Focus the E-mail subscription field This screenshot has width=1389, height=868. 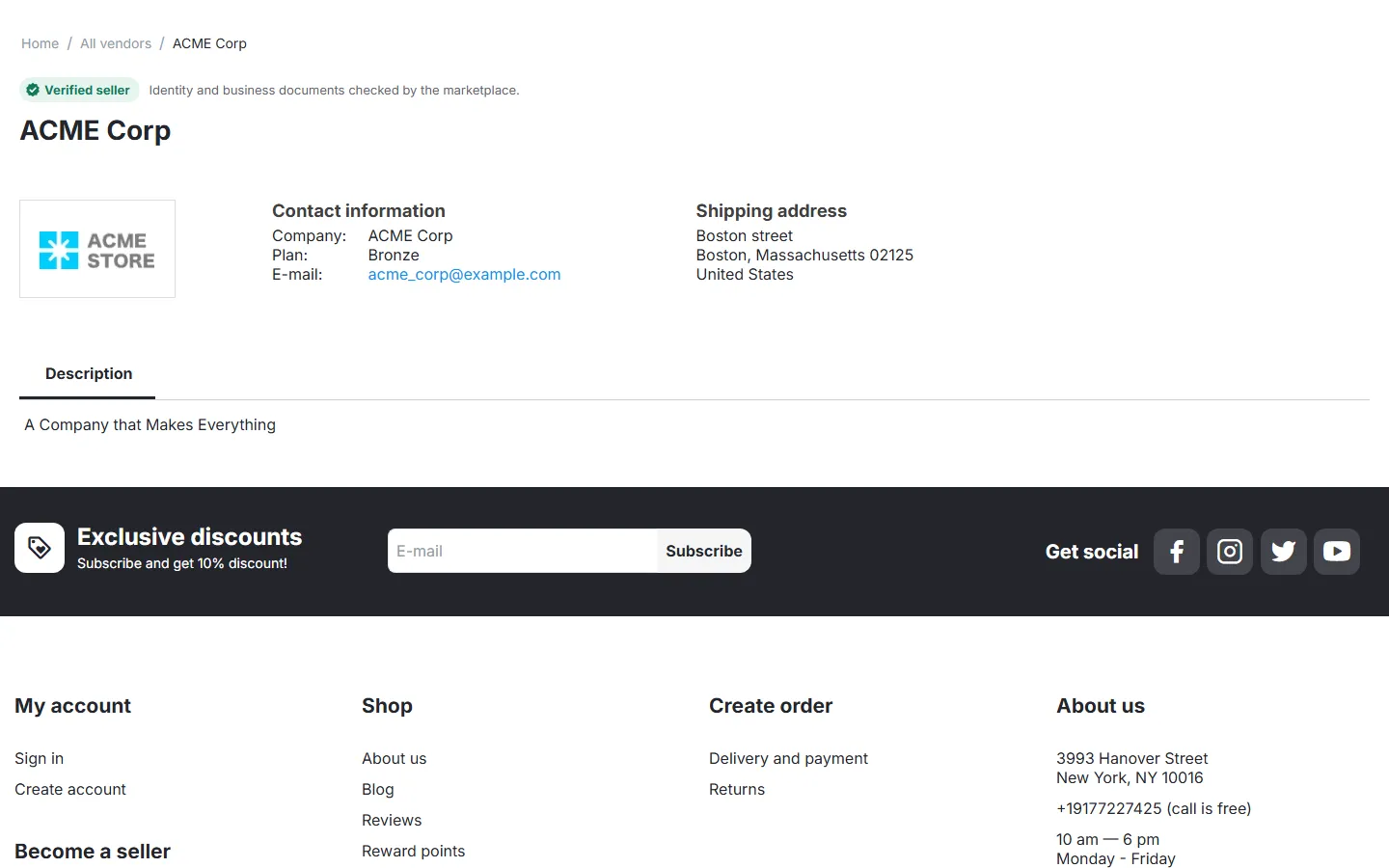click(523, 551)
